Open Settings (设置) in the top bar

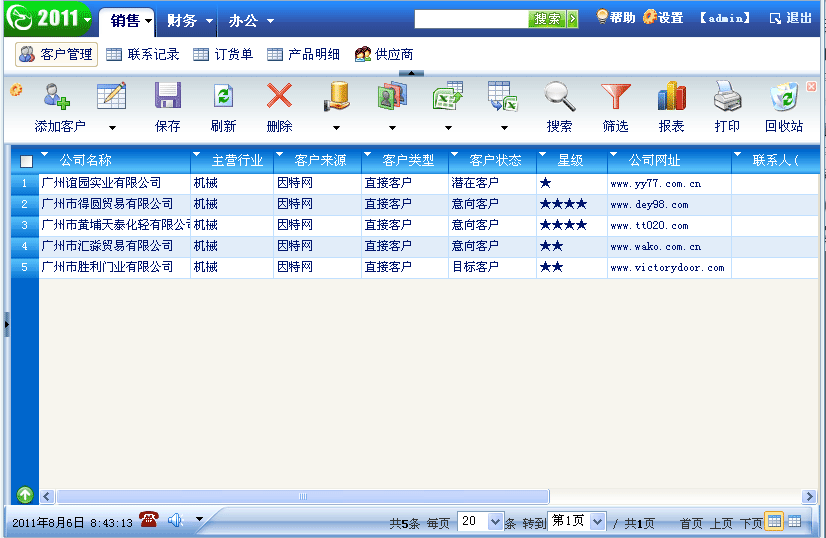[x=663, y=17]
